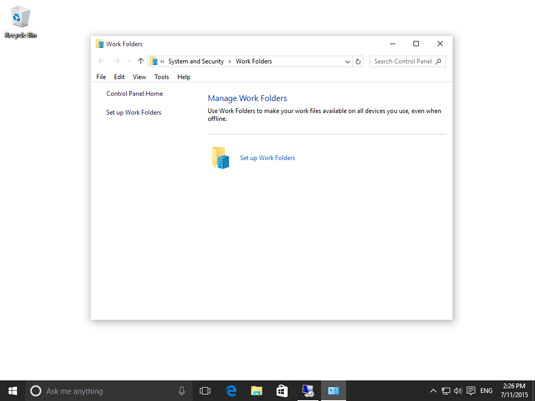535x401 pixels.
Task: Open the File menu
Action: point(101,77)
